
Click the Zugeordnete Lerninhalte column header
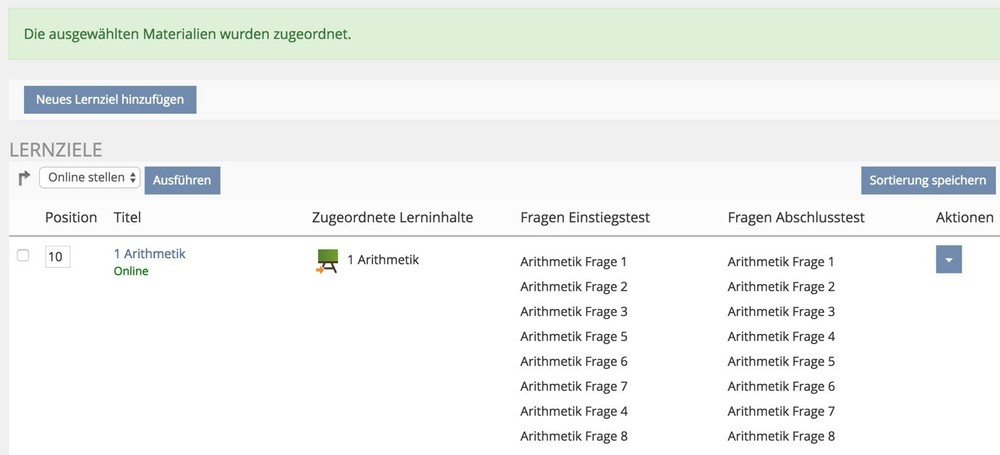coord(392,217)
